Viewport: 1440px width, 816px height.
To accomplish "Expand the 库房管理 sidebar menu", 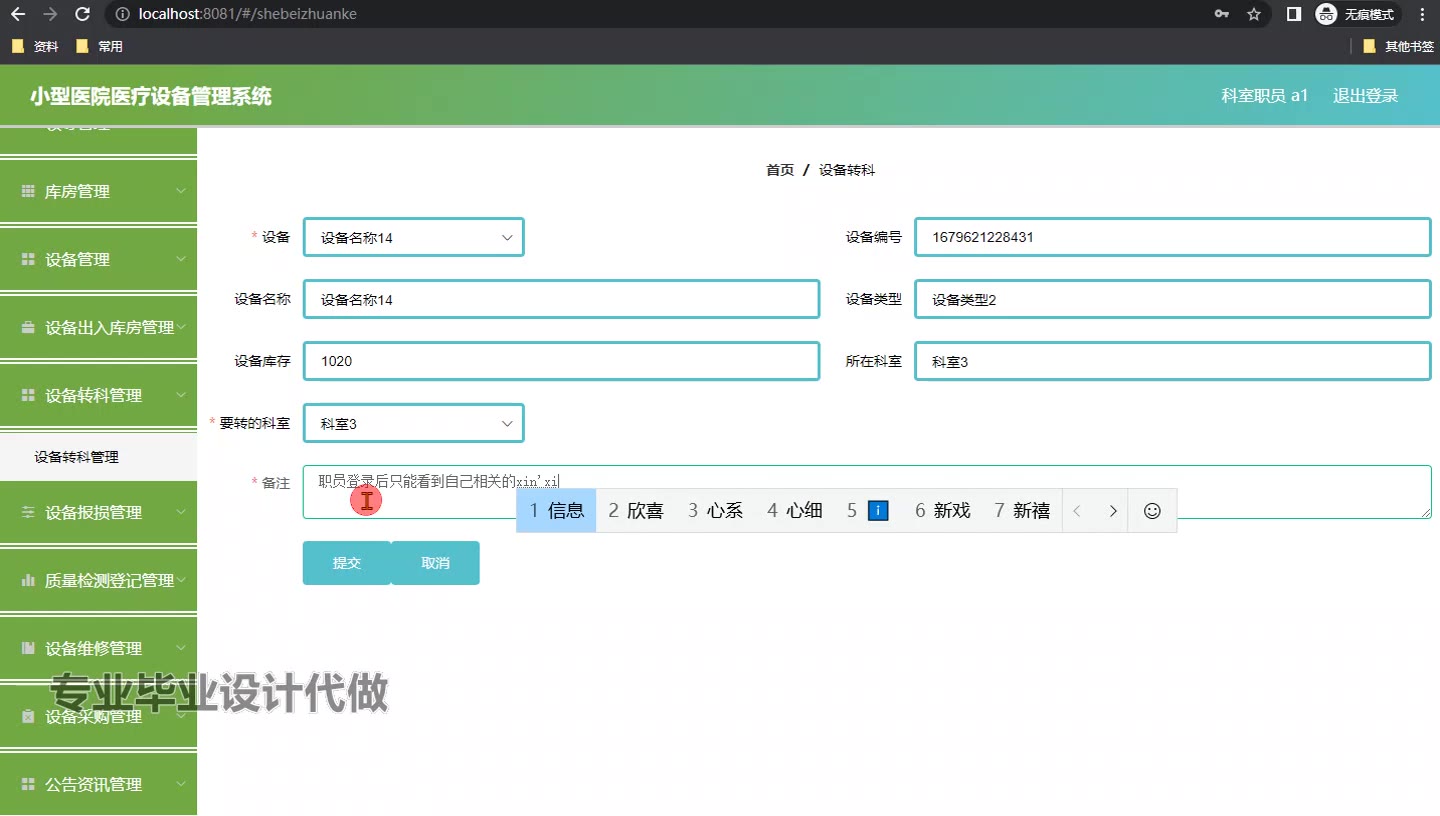I will [x=98, y=192].
